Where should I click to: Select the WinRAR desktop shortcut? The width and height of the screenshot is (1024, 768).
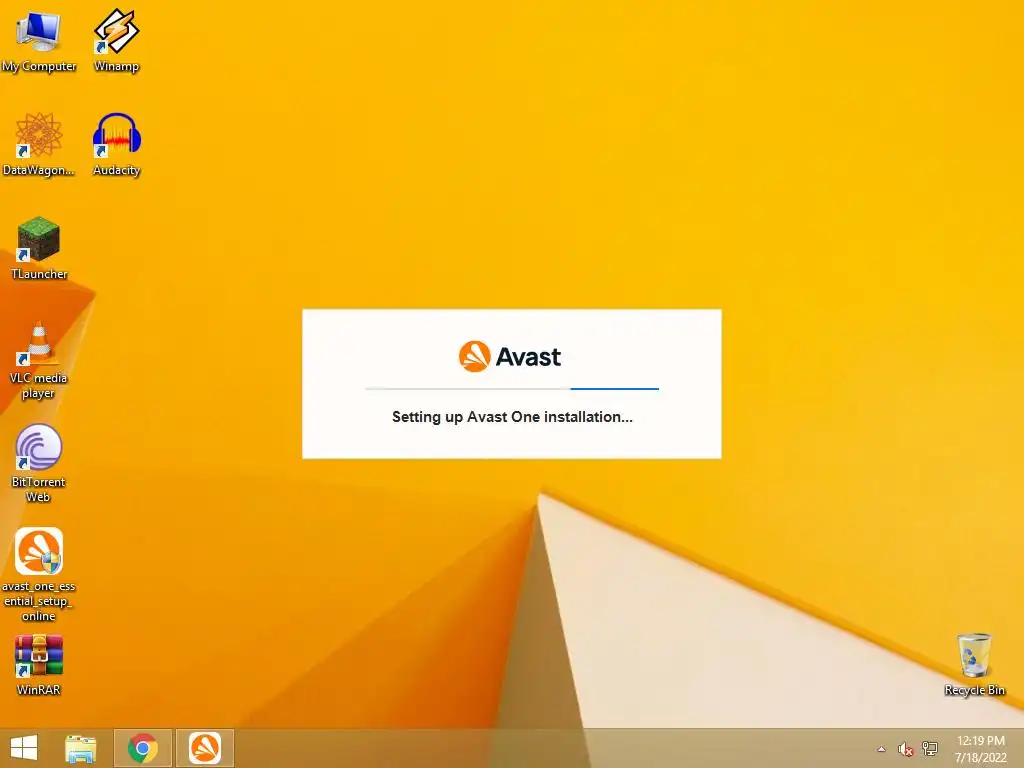tap(39, 665)
